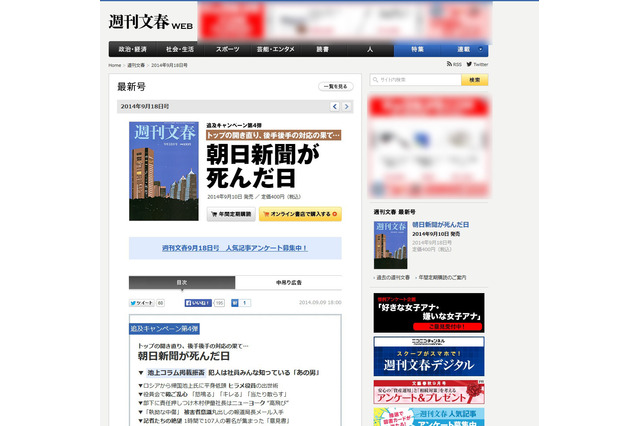Click the large magazine cover image
The width and height of the screenshot is (640, 426).
tap(164, 171)
